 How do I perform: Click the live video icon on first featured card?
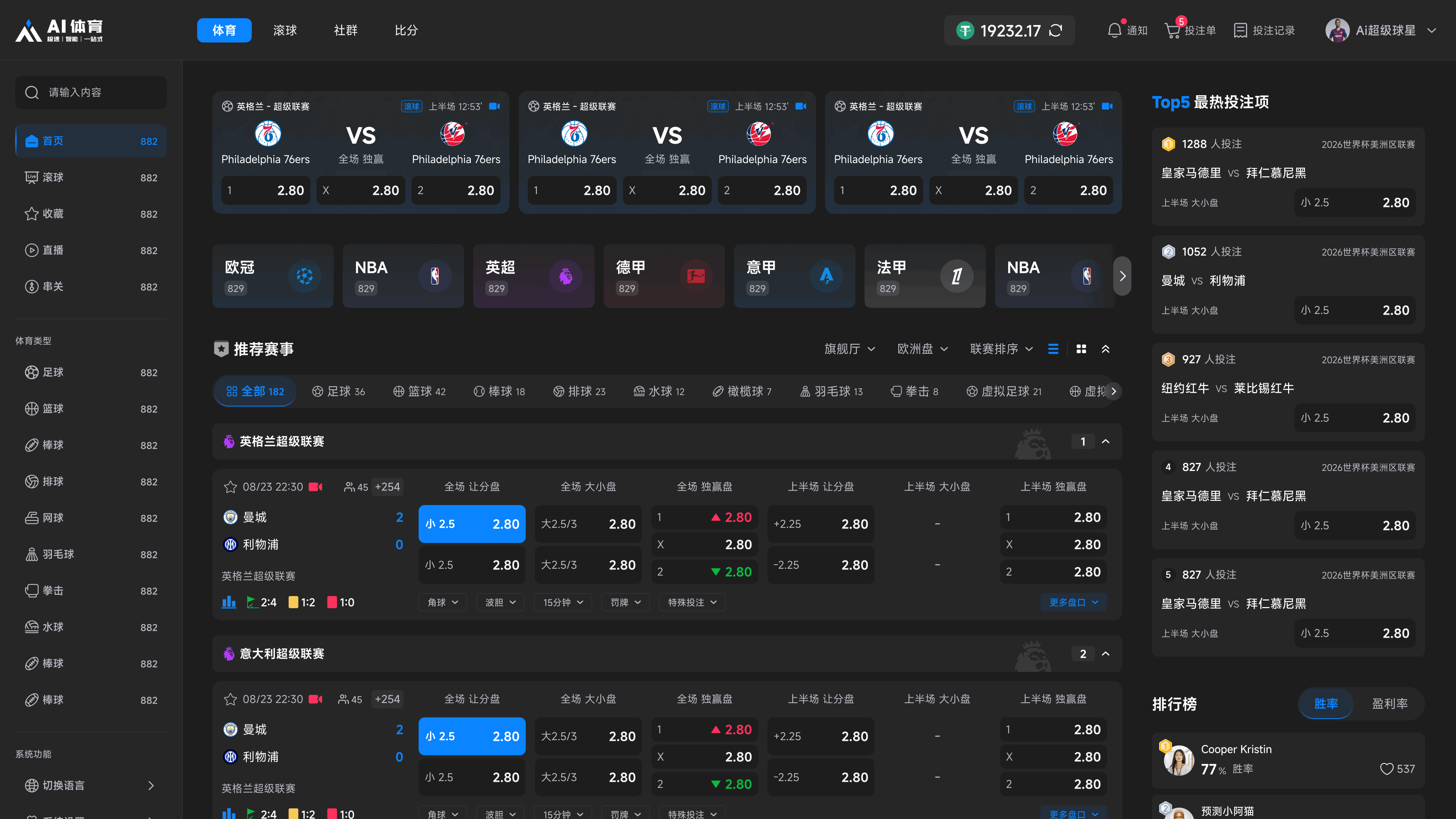click(494, 106)
